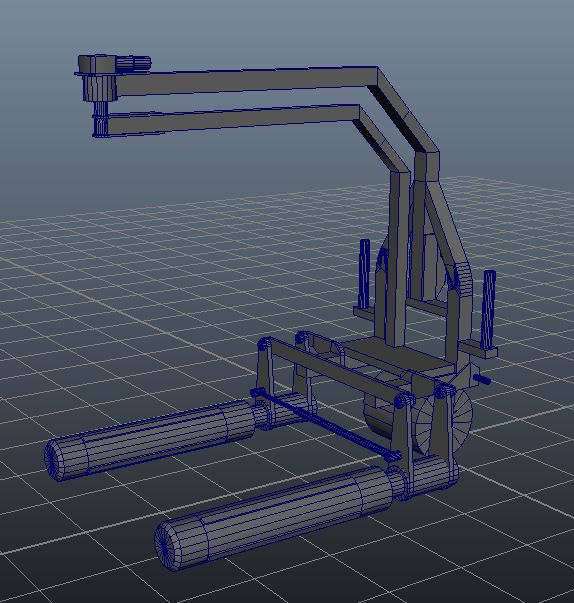
Task: Click the small bolt protruding right
Action: (481, 380)
